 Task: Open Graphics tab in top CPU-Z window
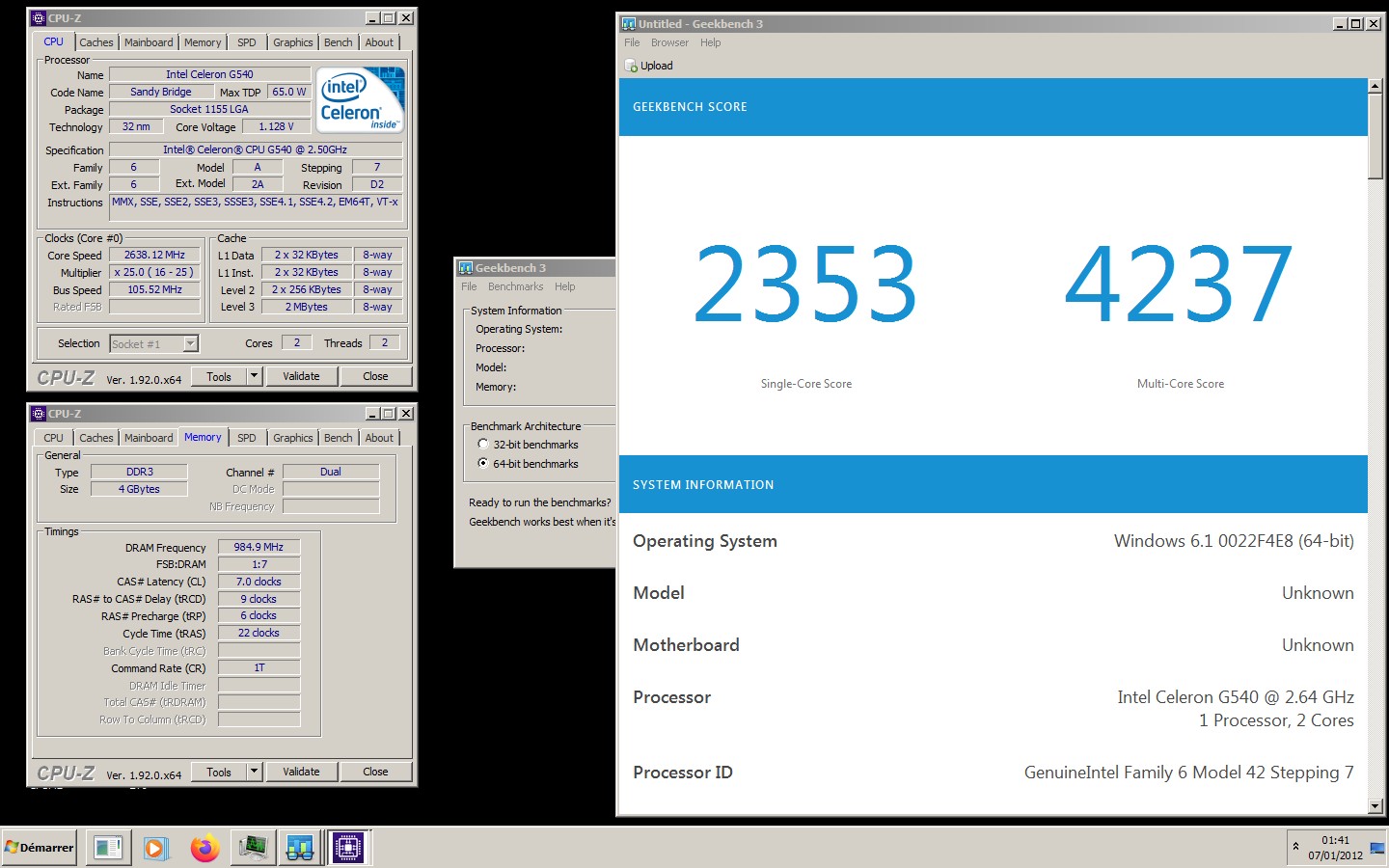pos(293,42)
